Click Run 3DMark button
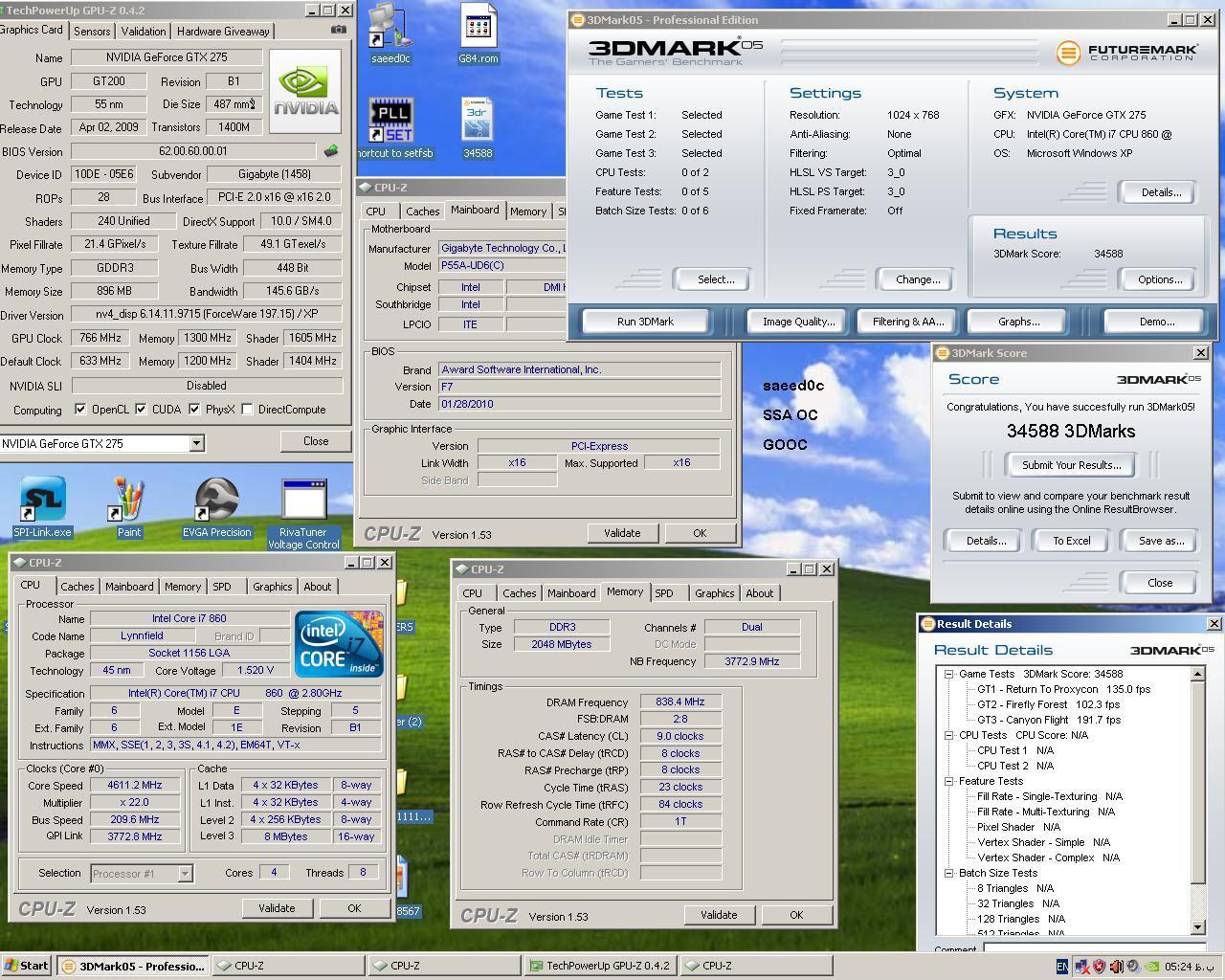The image size is (1225, 980). click(x=645, y=322)
